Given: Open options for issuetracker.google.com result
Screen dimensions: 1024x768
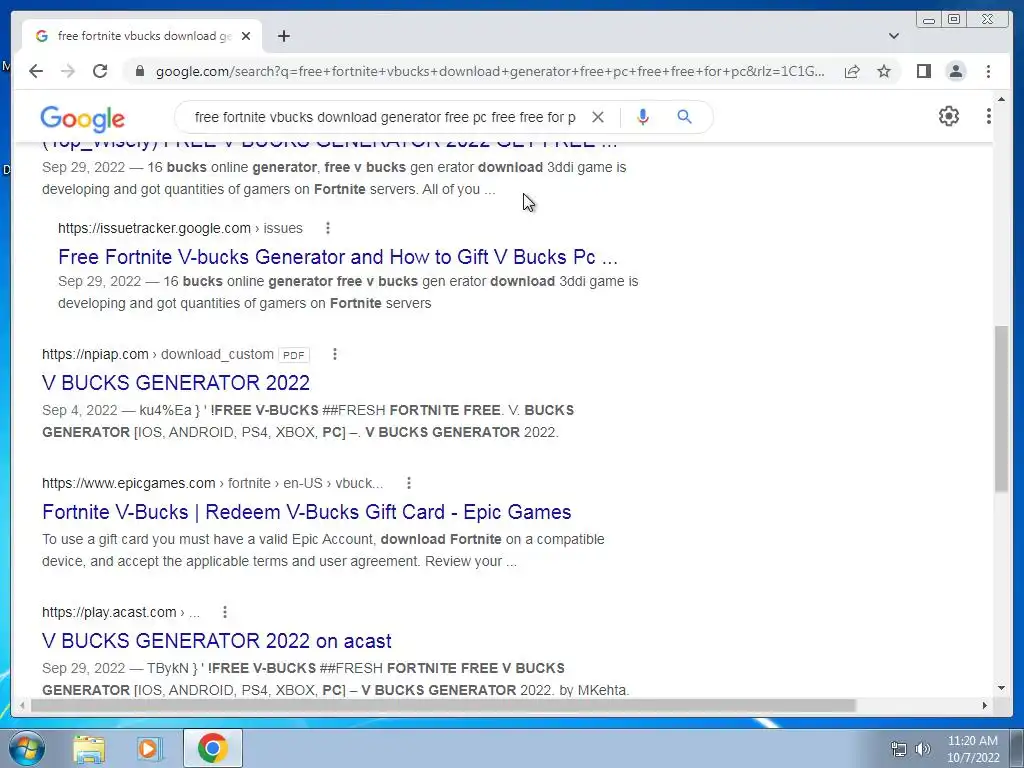Looking at the screenshot, I should click(x=328, y=228).
